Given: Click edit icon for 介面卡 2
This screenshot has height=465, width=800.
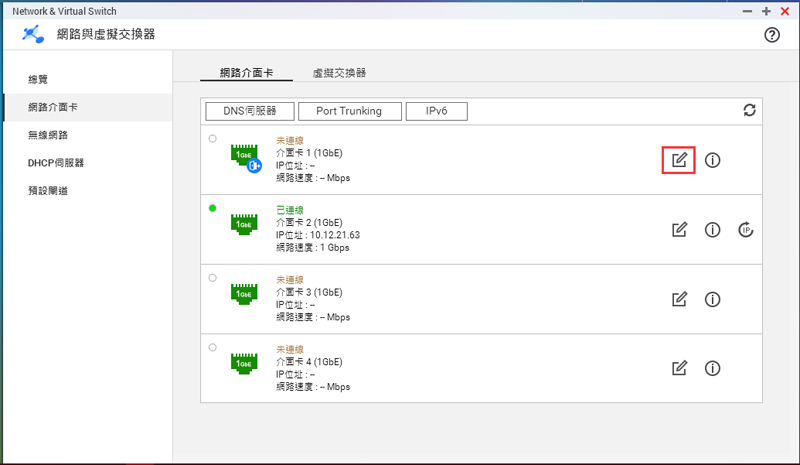Looking at the screenshot, I should 679,230.
